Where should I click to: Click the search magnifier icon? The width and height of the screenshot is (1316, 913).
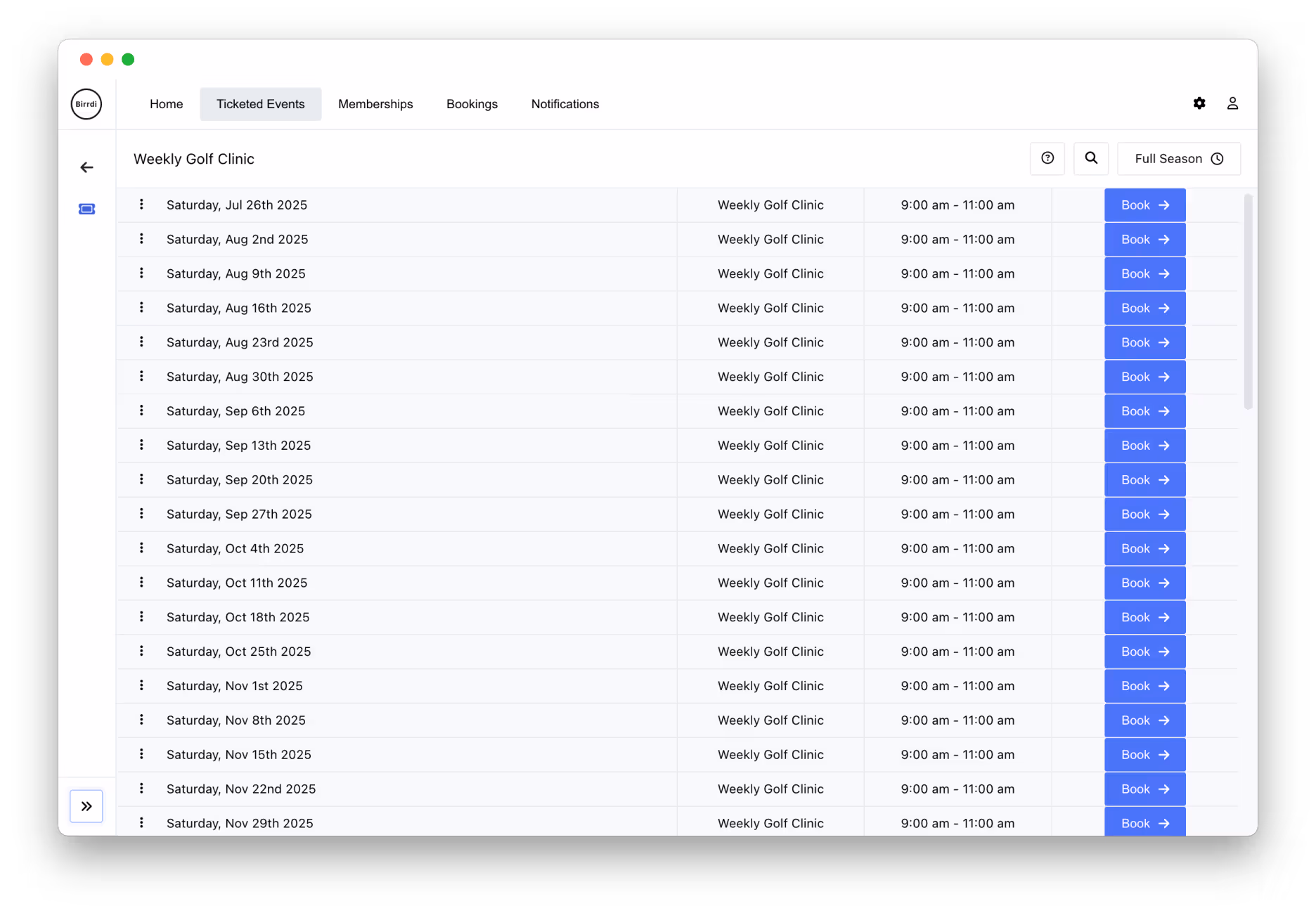pos(1091,158)
